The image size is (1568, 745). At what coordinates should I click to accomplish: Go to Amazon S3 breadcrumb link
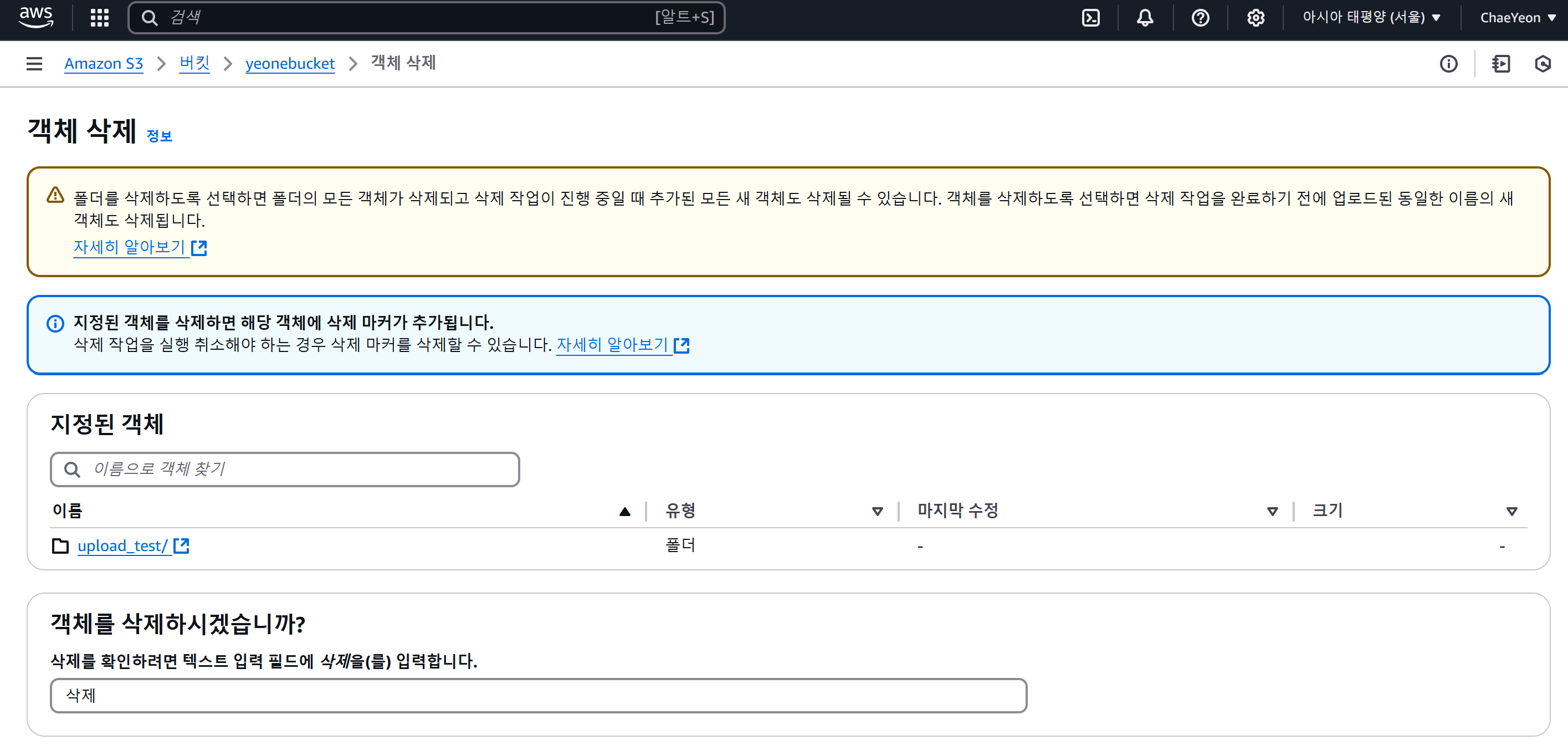pyautogui.click(x=104, y=63)
